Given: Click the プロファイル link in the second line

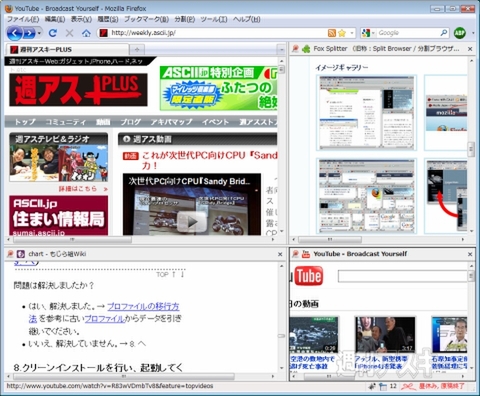Looking at the screenshot, I should click(x=105, y=319).
